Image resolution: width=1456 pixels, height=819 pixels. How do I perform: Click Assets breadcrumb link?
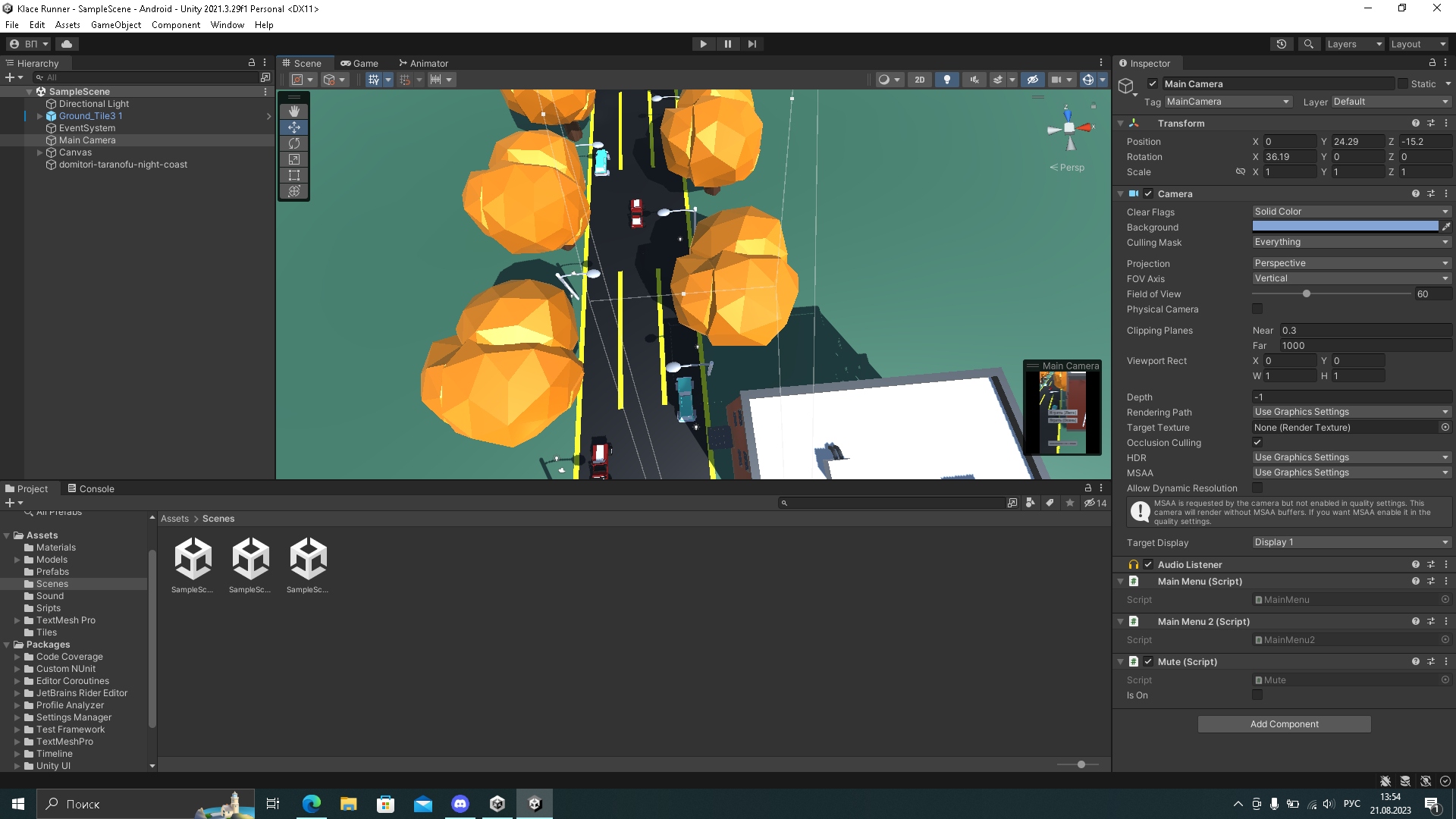(x=174, y=519)
